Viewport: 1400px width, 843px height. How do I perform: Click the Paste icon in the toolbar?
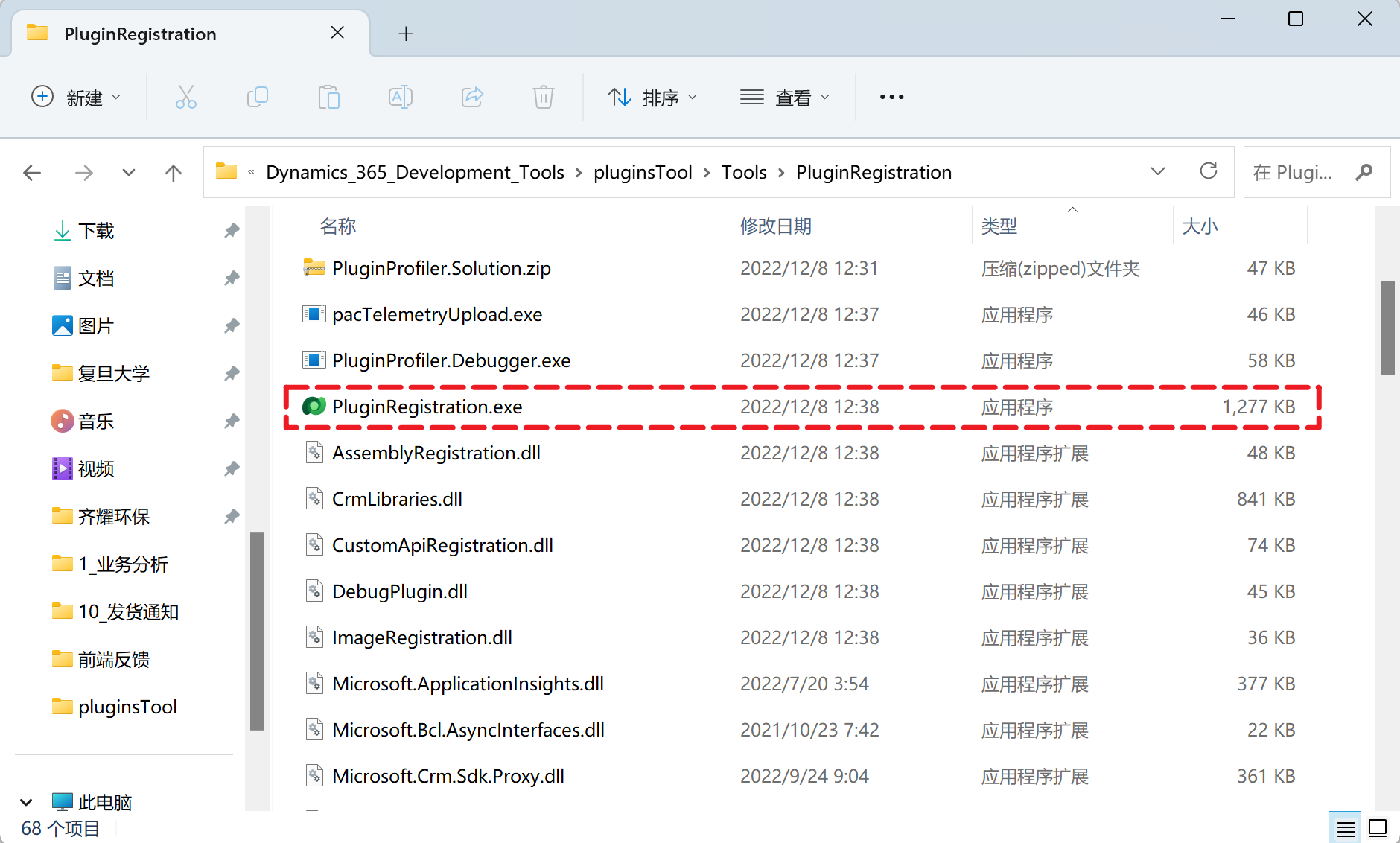tap(329, 97)
